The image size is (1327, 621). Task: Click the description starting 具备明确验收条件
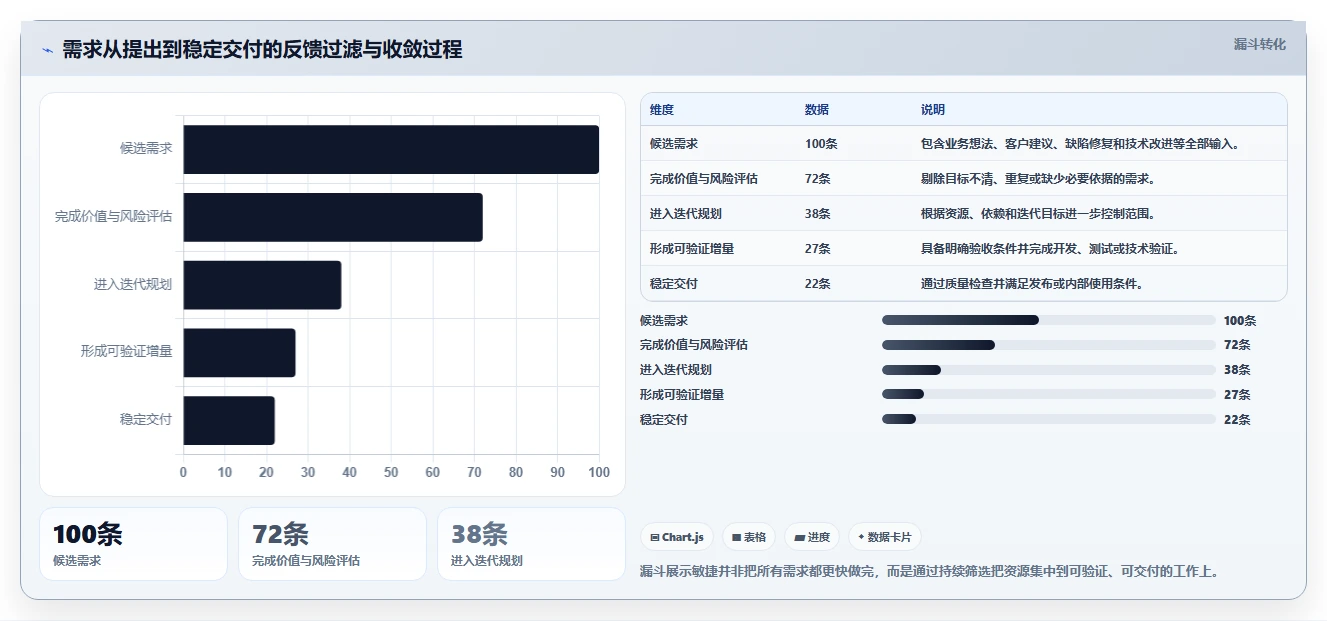pos(1051,249)
